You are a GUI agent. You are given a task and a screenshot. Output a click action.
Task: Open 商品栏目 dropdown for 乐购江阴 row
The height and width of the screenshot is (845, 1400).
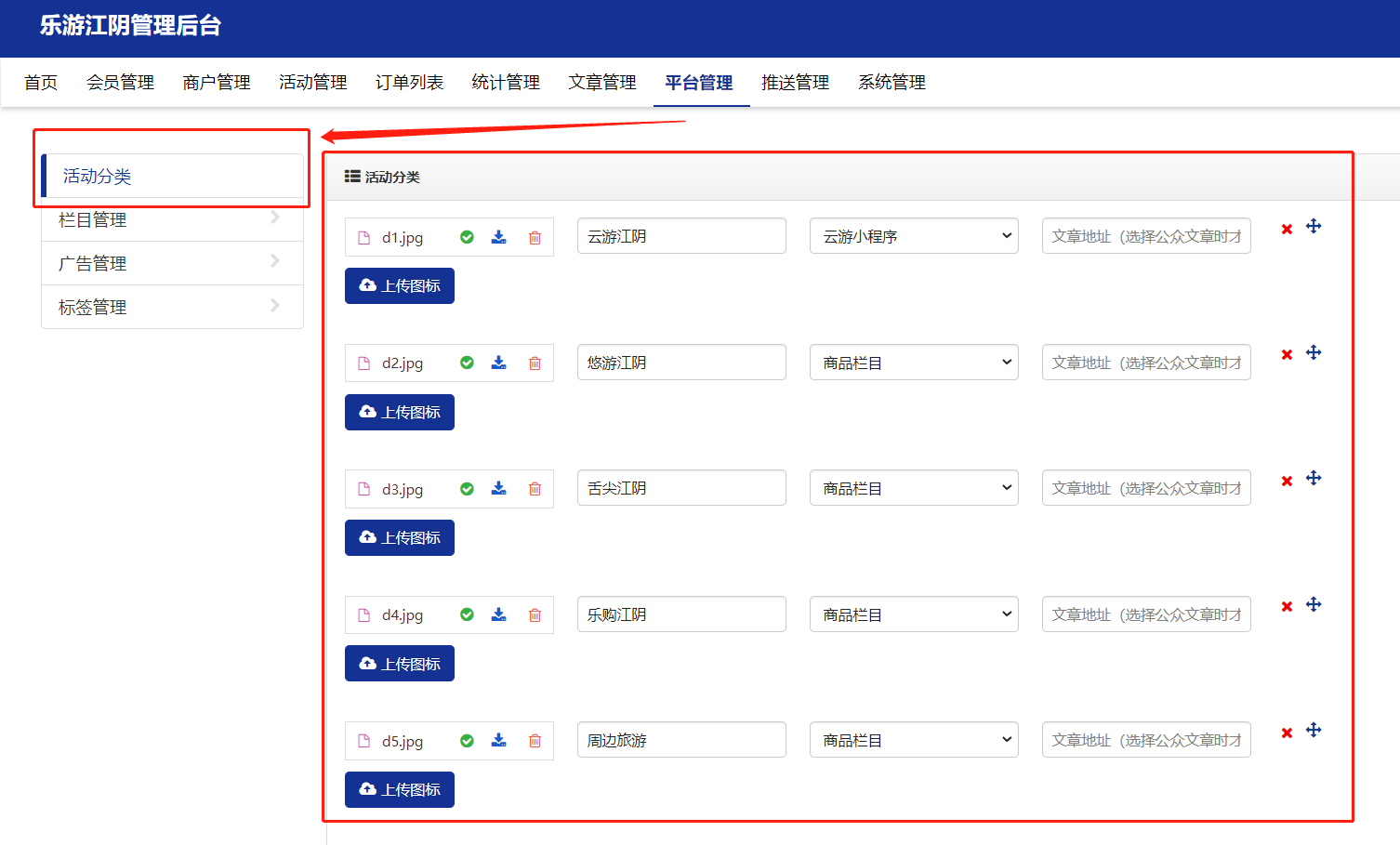tap(914, 614)
